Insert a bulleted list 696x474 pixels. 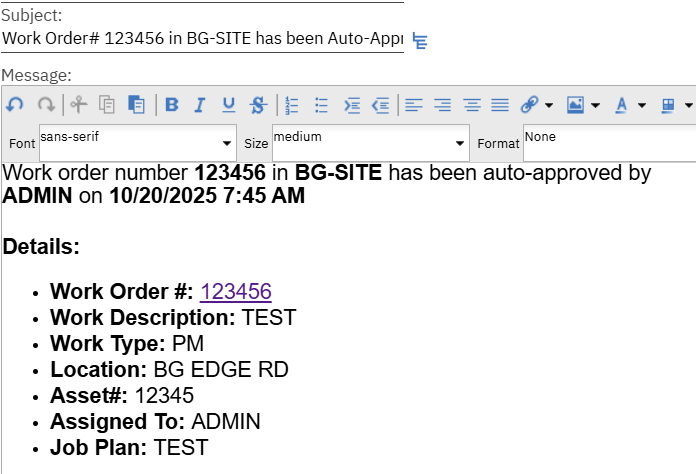pyautogui.click(x=321, y=104)
